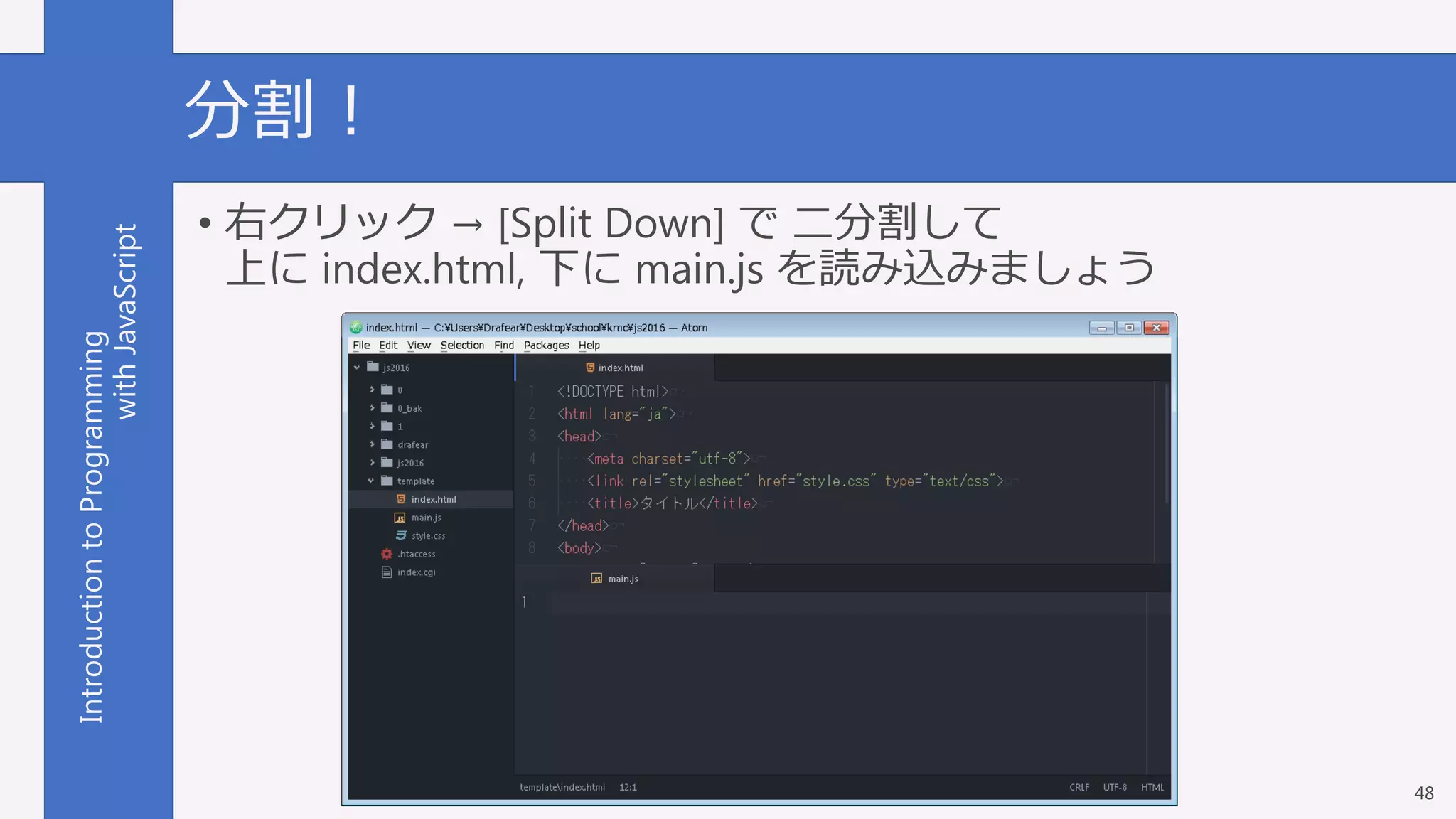Collapse the template folder chevron
Viewport: 1456px width, 819px height.
click(x=371, y=481)
